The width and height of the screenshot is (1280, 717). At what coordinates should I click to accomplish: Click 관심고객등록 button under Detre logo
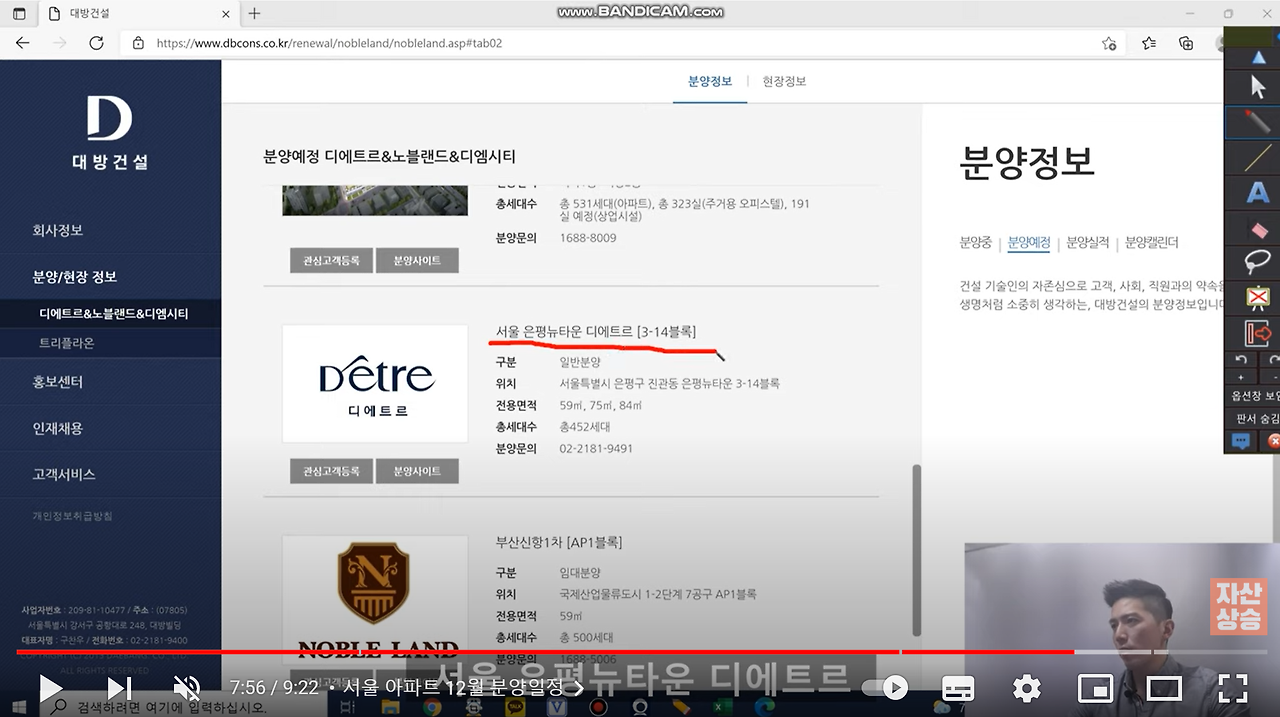(x=331, y=471)
